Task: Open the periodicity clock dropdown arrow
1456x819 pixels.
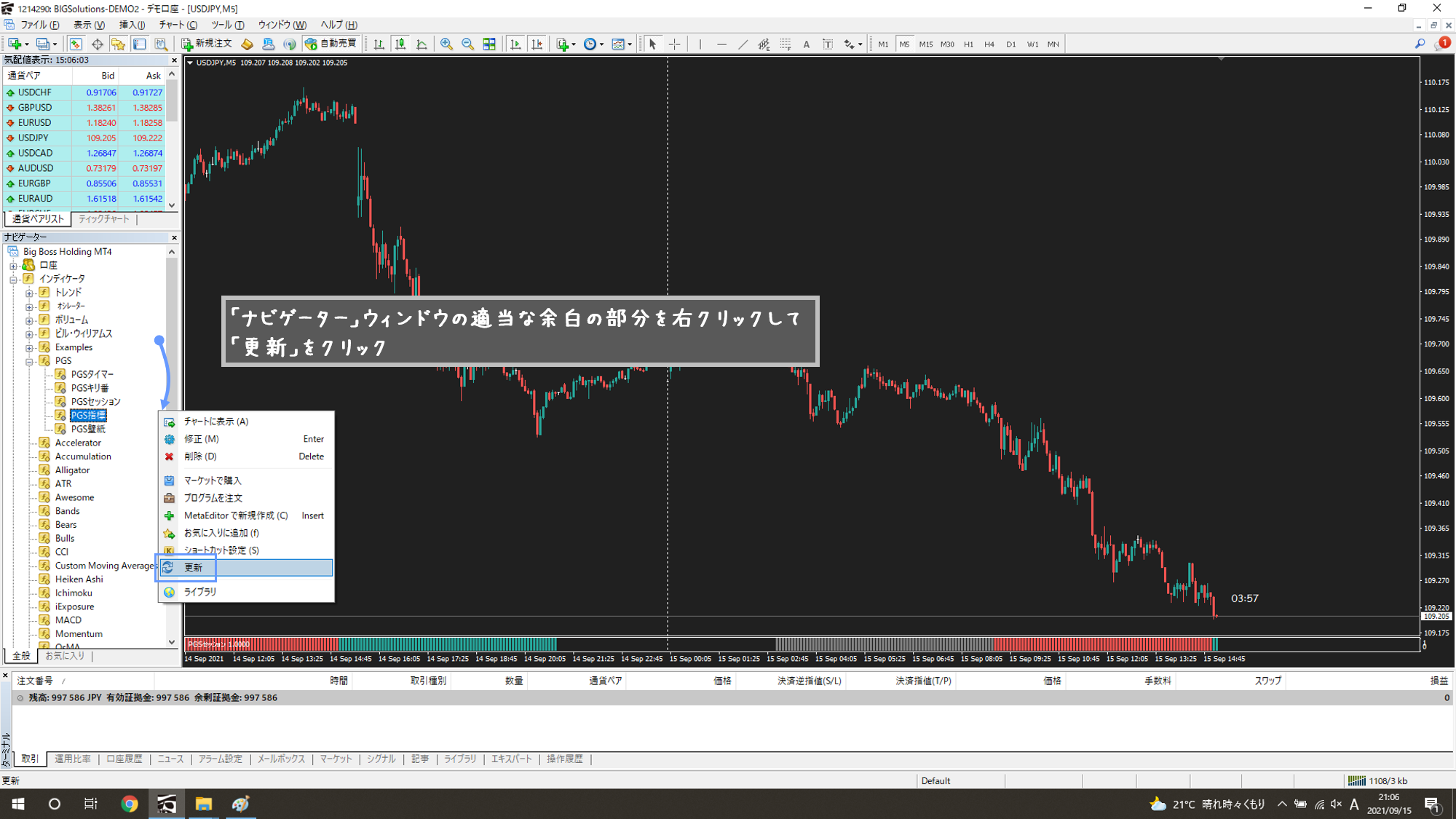Action: [x=601, y=44]
